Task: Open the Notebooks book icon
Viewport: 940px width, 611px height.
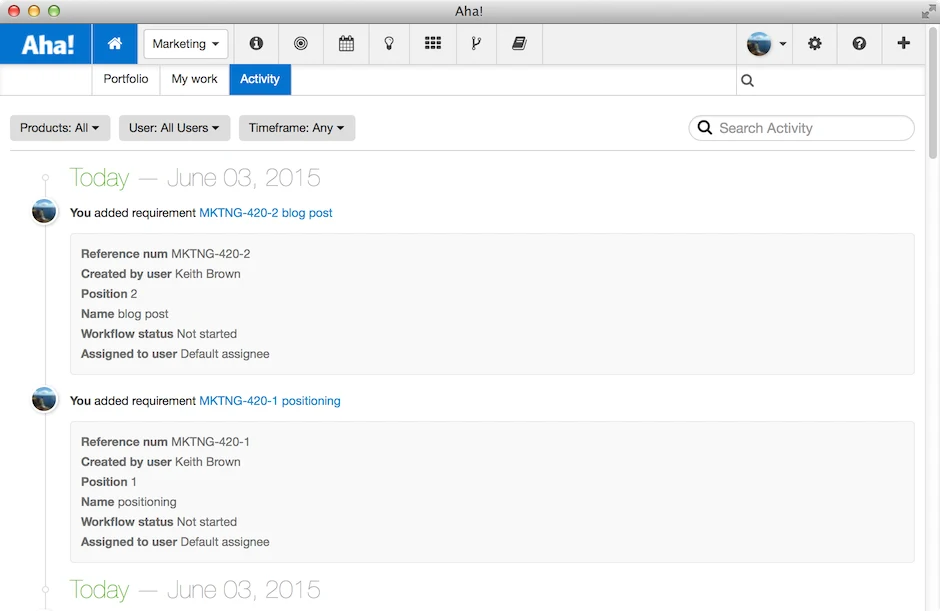Action: pyautogui.click(x=519, y=43)
